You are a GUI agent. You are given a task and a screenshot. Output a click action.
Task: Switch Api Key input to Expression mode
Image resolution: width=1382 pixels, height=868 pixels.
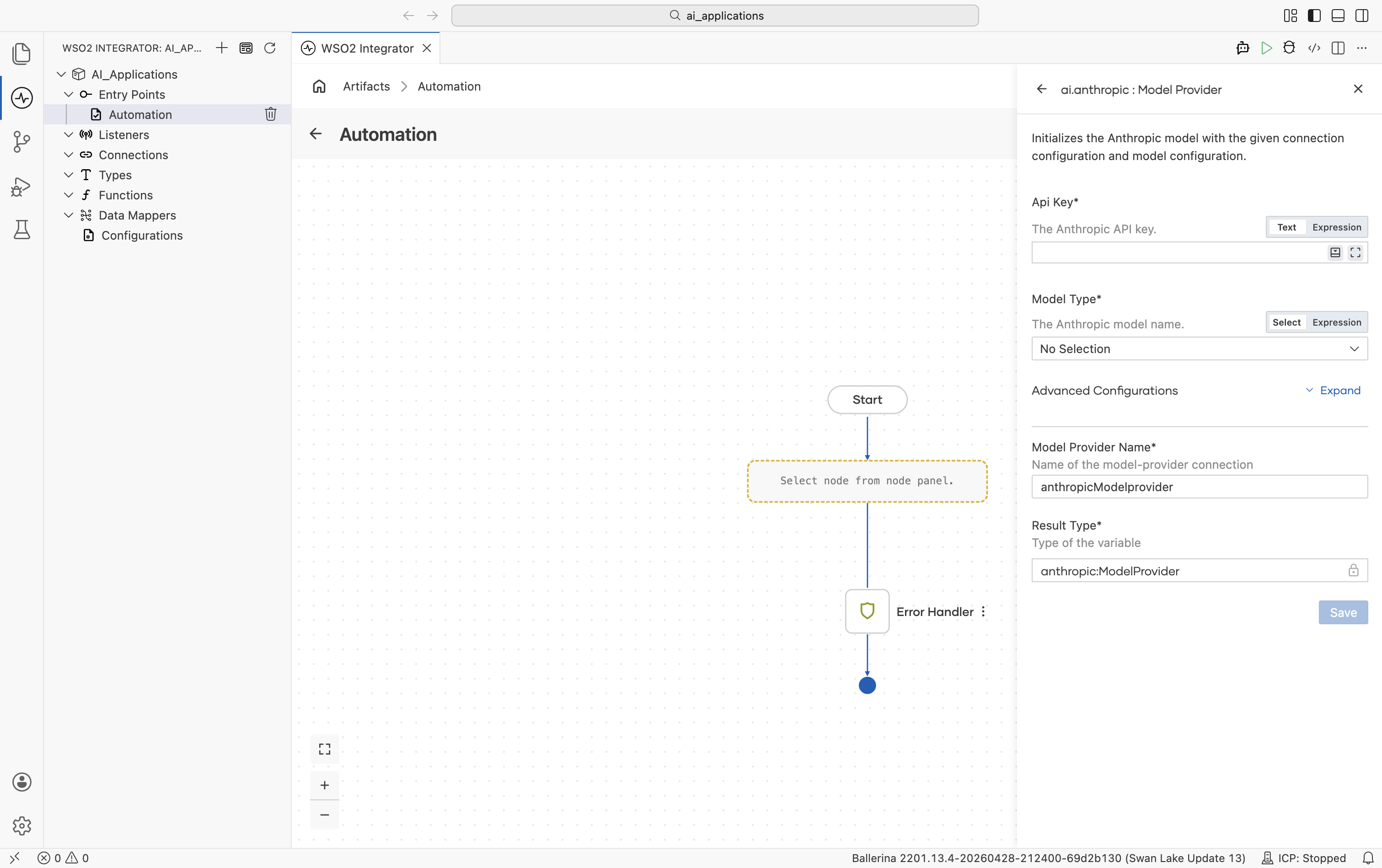pyautogui.click(x=1337, y=227)
